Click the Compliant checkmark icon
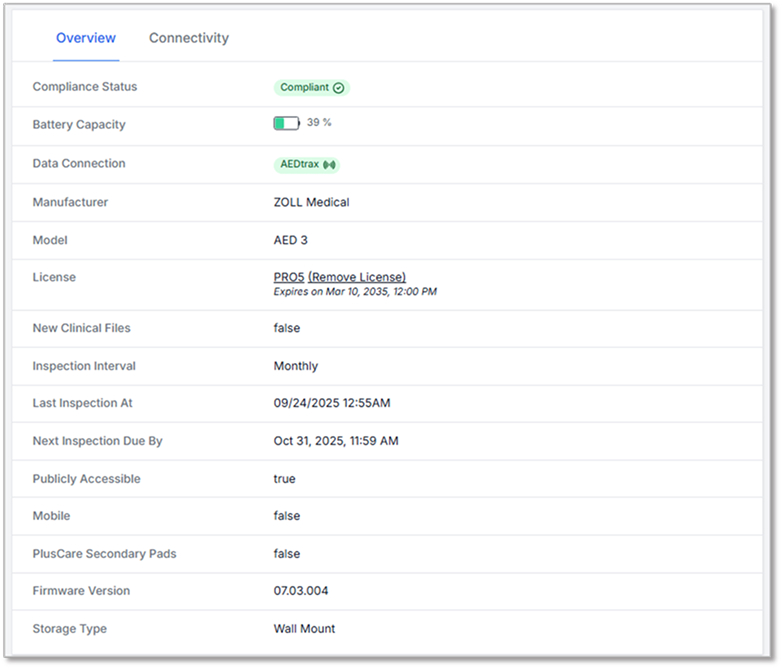This screenshot has height=668, width=782. (x=338, y=88)
